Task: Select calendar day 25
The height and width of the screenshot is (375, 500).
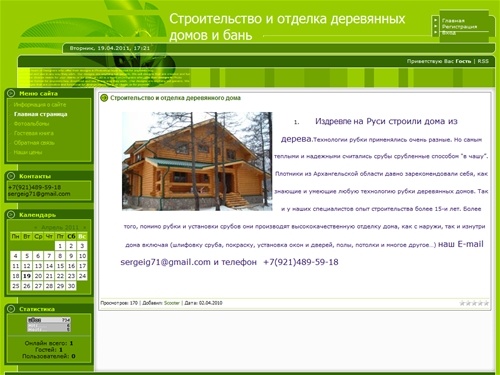Action: 16,286
